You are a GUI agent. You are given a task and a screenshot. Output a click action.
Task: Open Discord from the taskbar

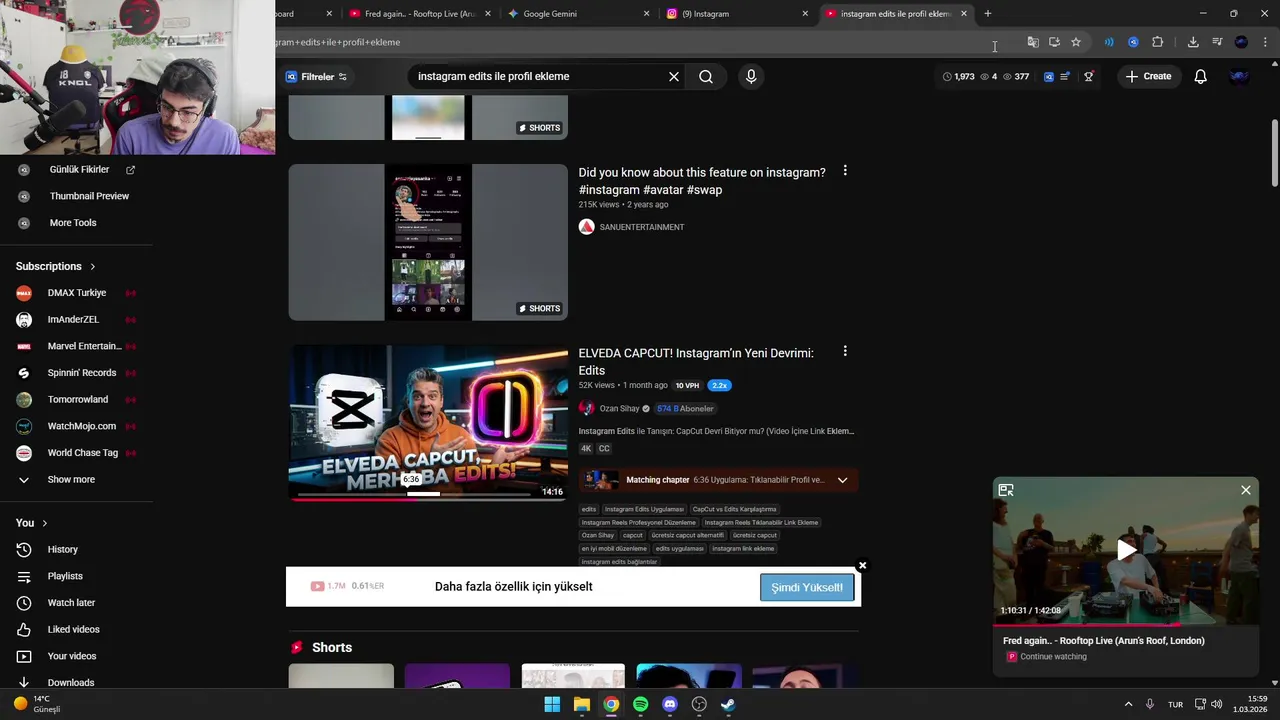click(670, 704)
